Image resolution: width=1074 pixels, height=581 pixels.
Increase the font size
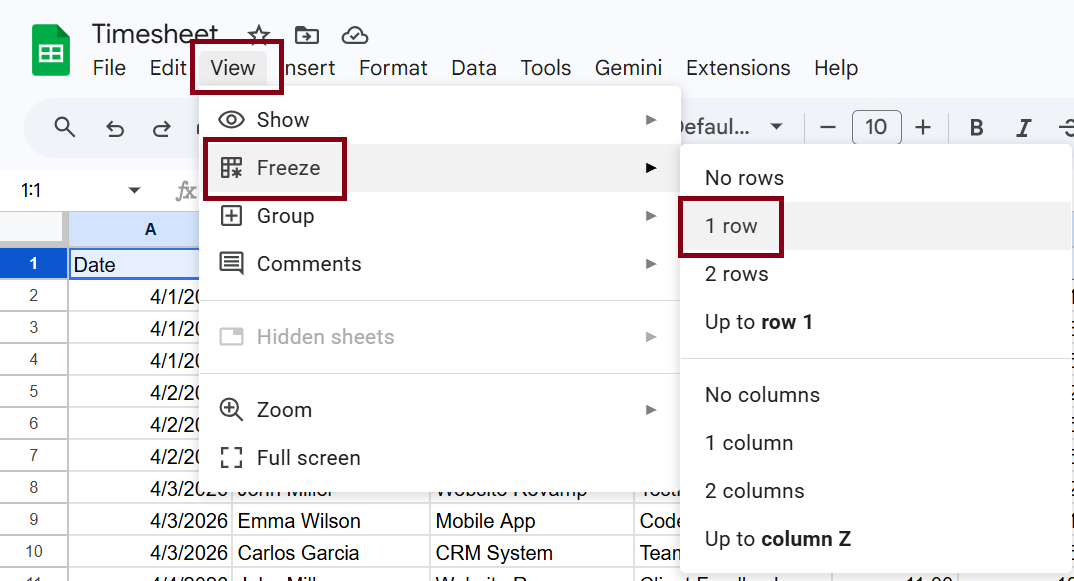click(x=923, y=127)
